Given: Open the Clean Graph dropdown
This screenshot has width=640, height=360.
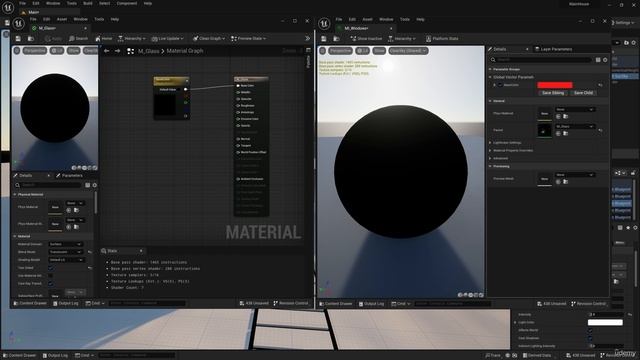Looking at the screenshot, I should tap(209, 38).
